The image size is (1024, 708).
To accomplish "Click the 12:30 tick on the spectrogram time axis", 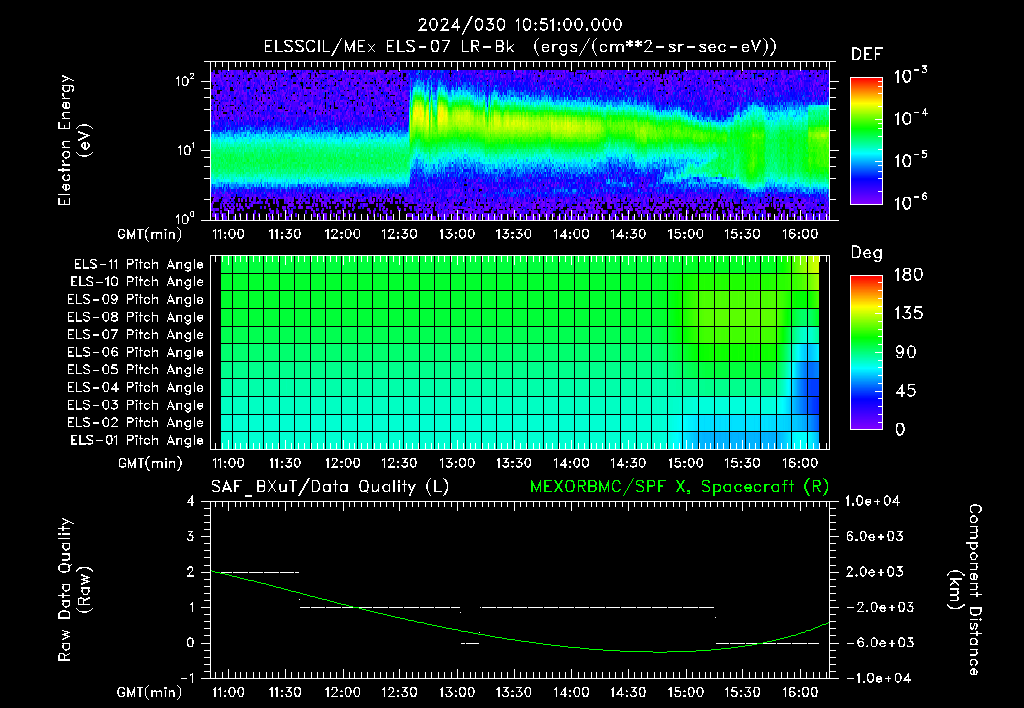I will pos(399,234).
